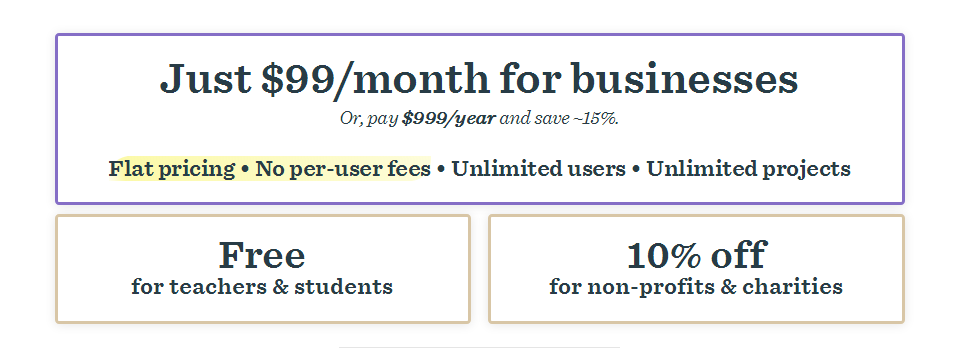This screenshot has height=364, width=968.
Task: Click the "Free" heading word
Action: pyautogui.click(x=262, y=255)
